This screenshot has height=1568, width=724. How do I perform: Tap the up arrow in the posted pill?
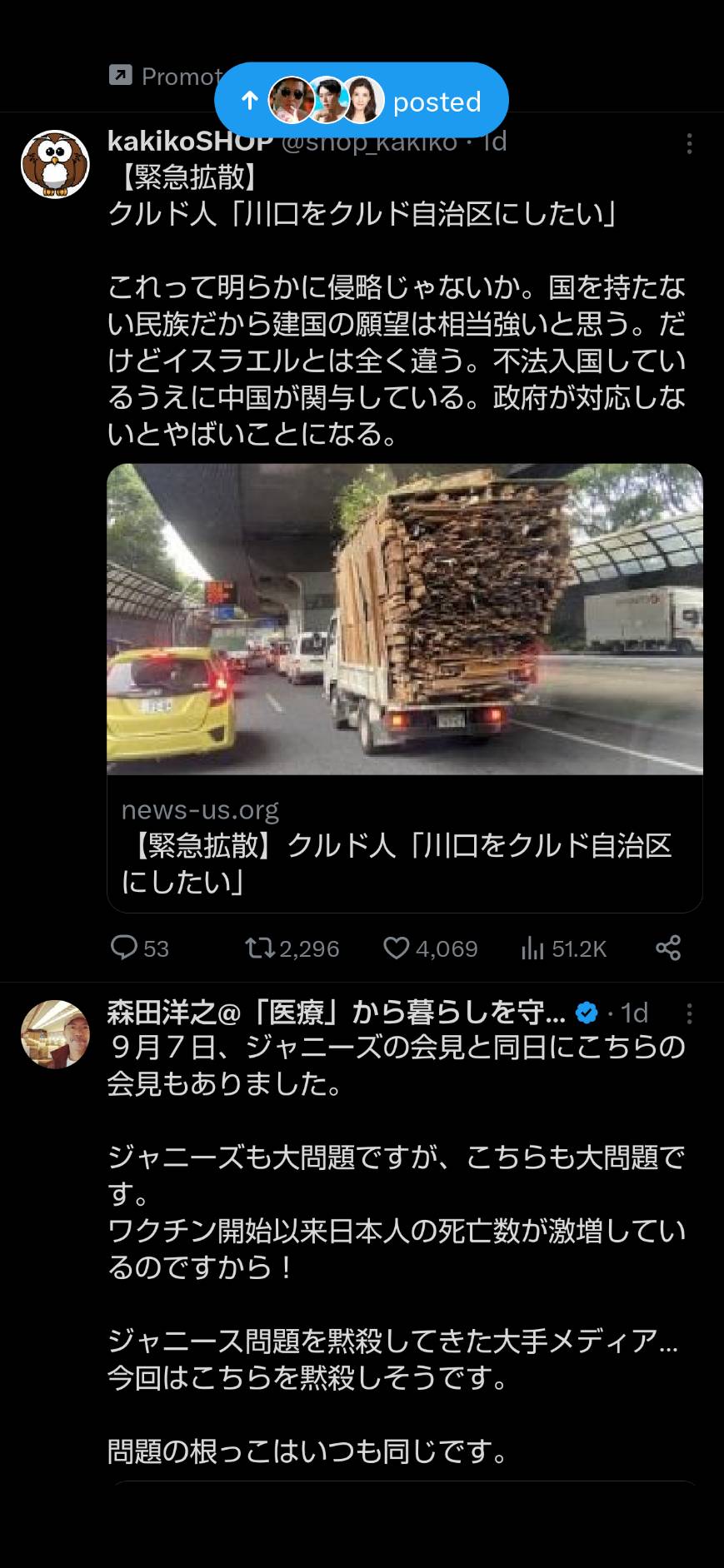click(x=249, y=101)
